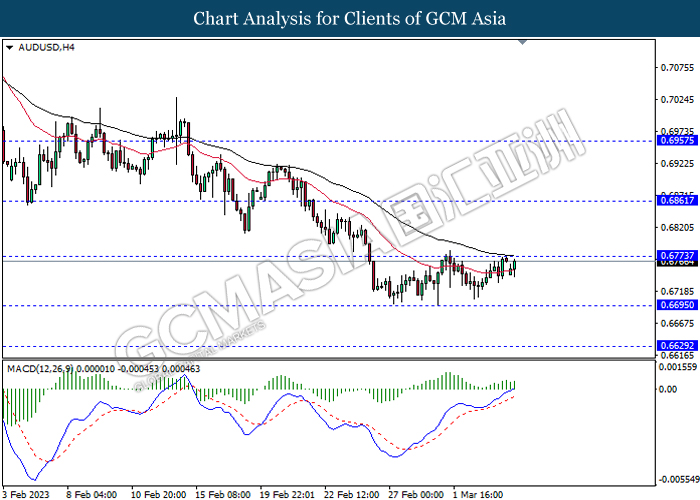This screenshot has width=700, height=500.
Task: Click the 22 Feb 12:00 time label
Action: click(x=351, y=494)
